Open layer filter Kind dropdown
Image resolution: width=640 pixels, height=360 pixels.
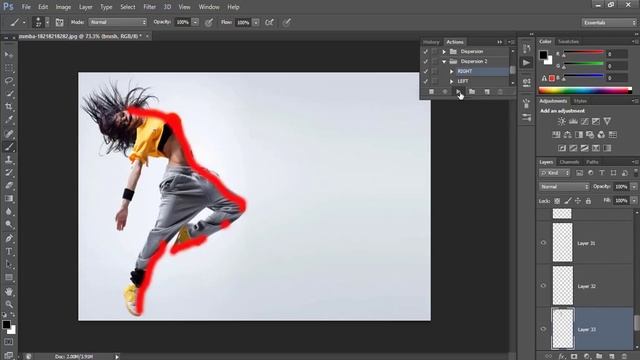click(554, 173)
